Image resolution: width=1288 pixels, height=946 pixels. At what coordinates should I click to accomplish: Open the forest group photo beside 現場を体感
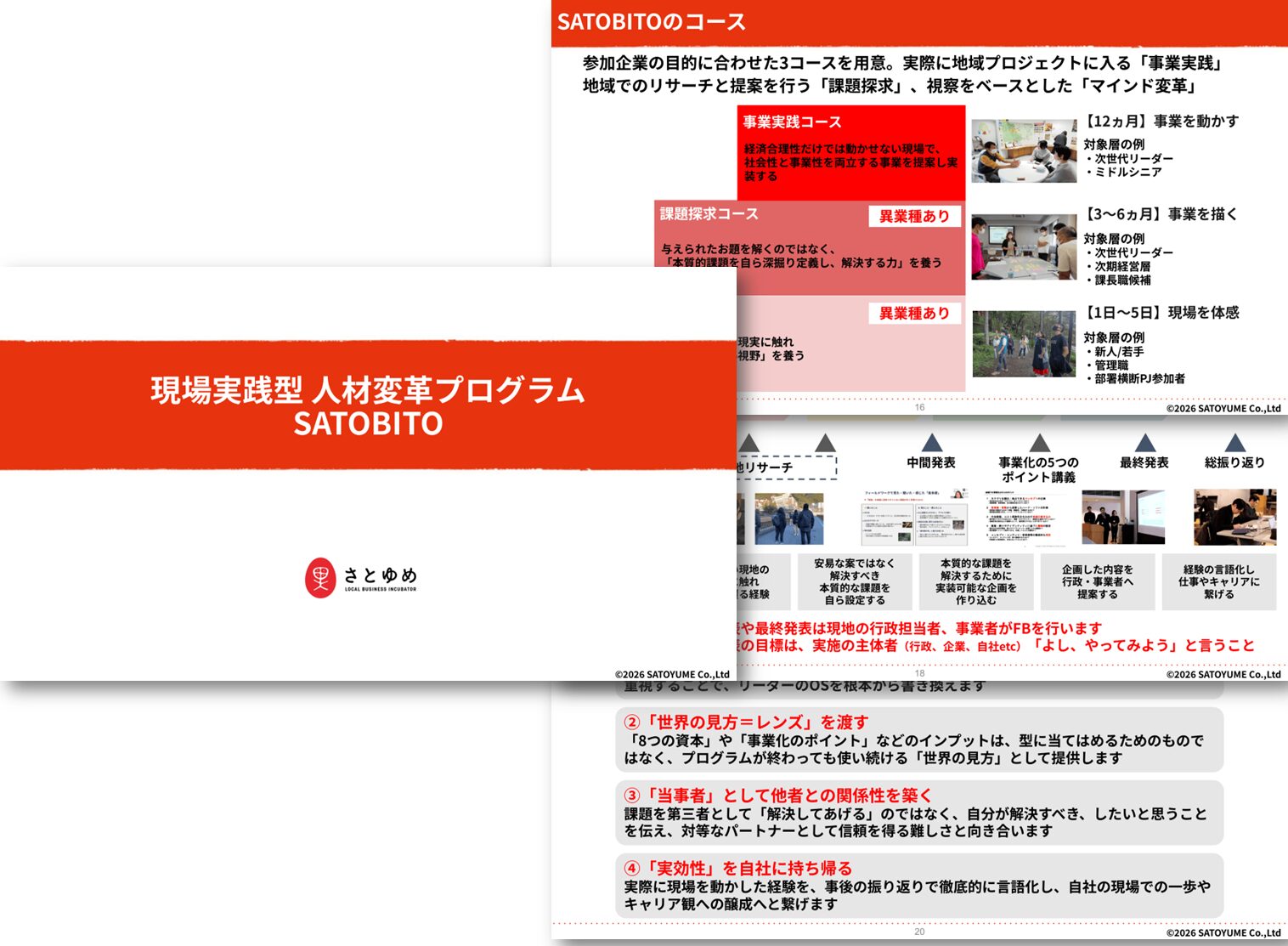(x=1024, y=343)
